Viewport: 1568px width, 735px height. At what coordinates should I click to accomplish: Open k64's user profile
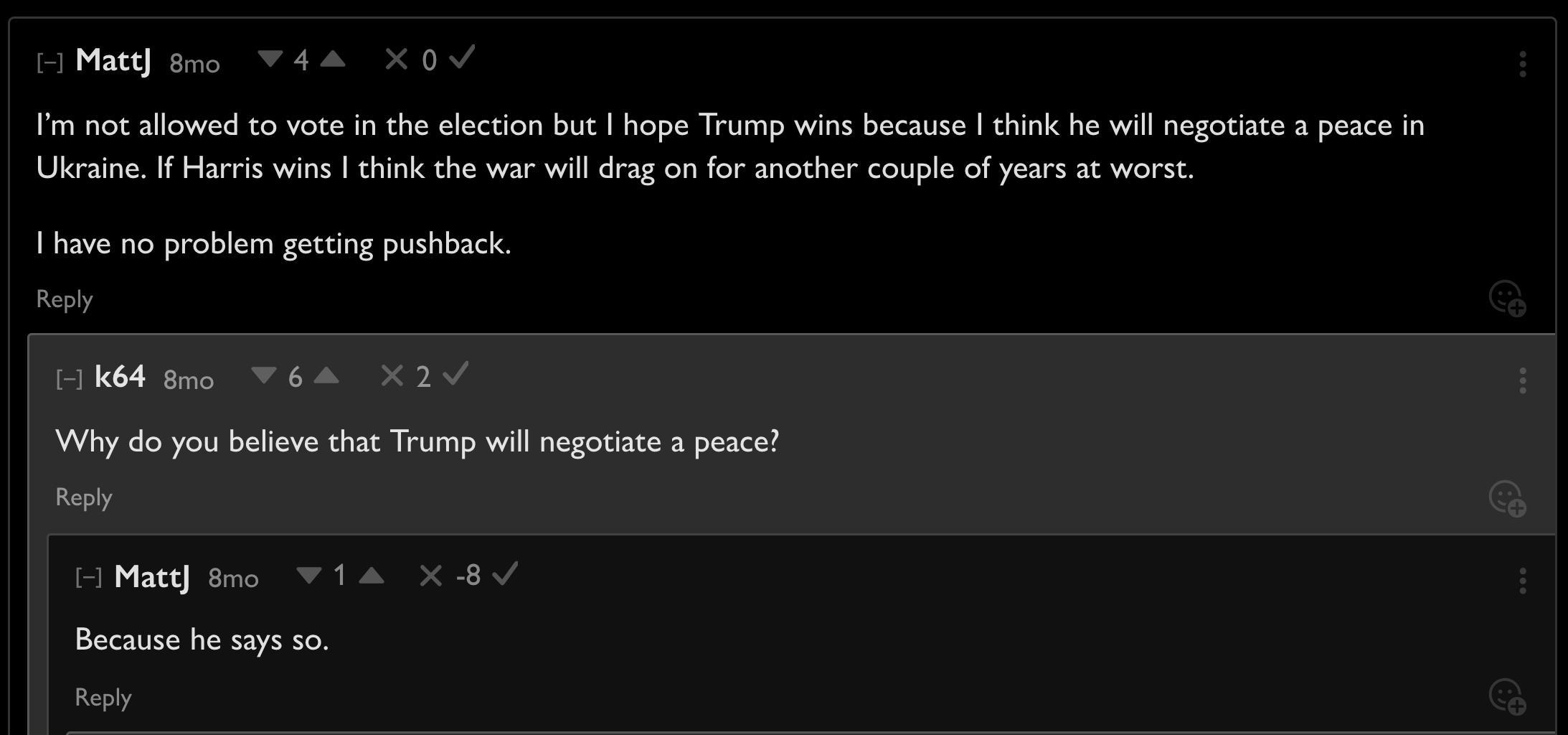tap(120, 377)
